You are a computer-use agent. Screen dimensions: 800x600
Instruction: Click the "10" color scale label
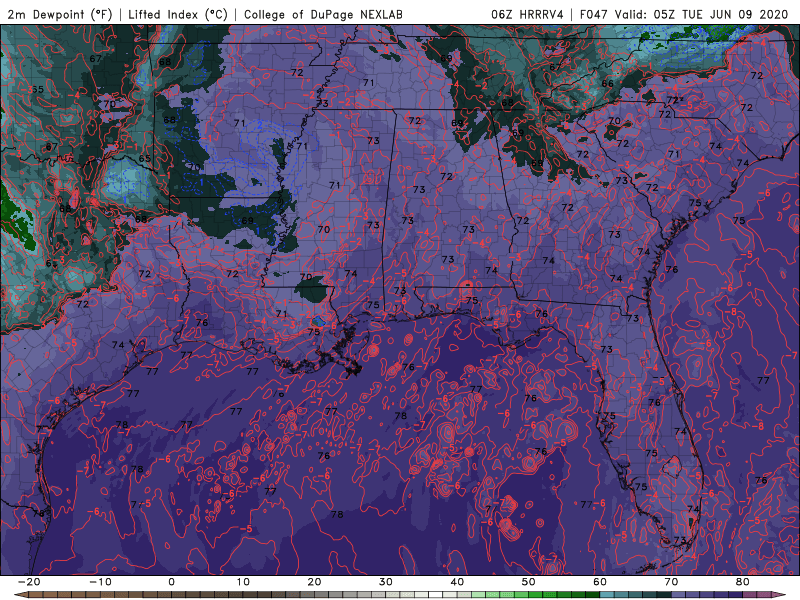coord(243,582)
